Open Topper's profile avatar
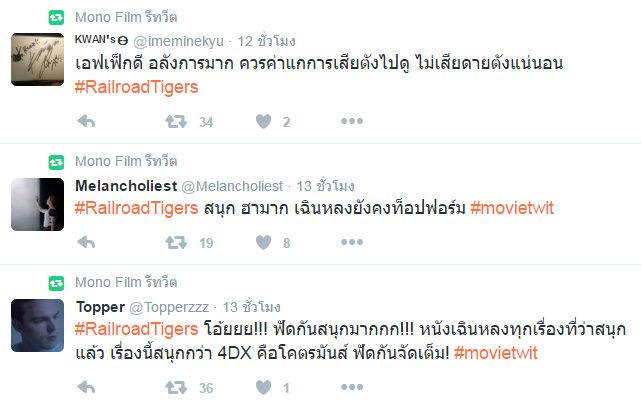Screen dimensions: 641x402 point(37,325)
